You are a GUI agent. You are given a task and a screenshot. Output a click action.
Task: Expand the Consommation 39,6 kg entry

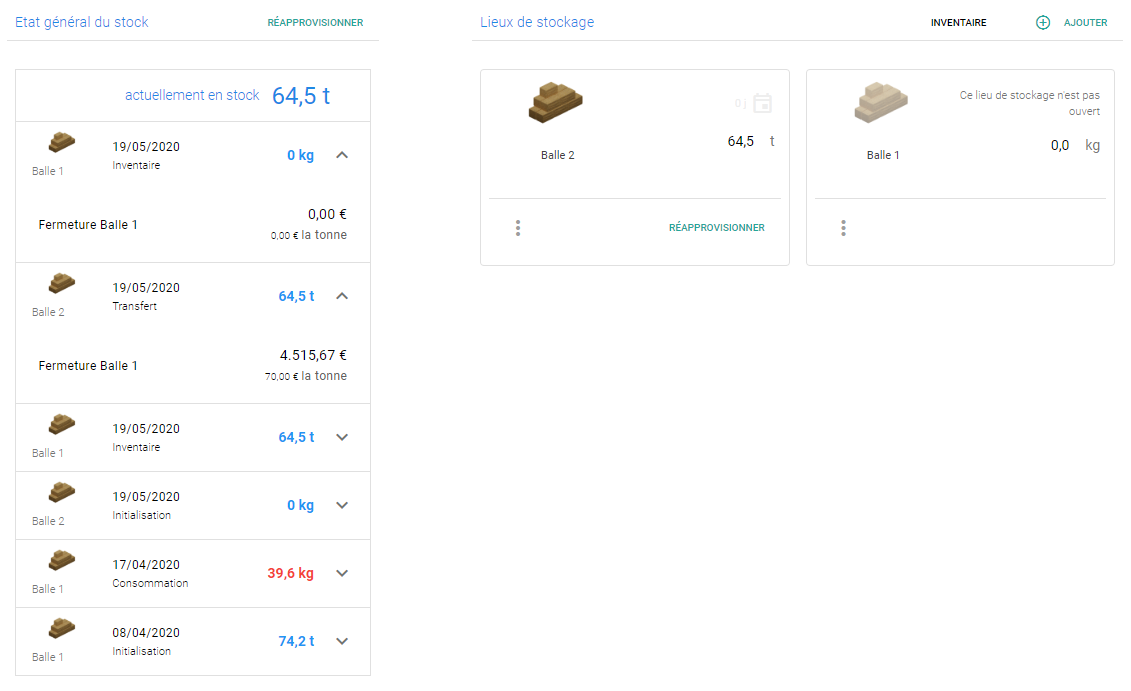click(342, 573)
